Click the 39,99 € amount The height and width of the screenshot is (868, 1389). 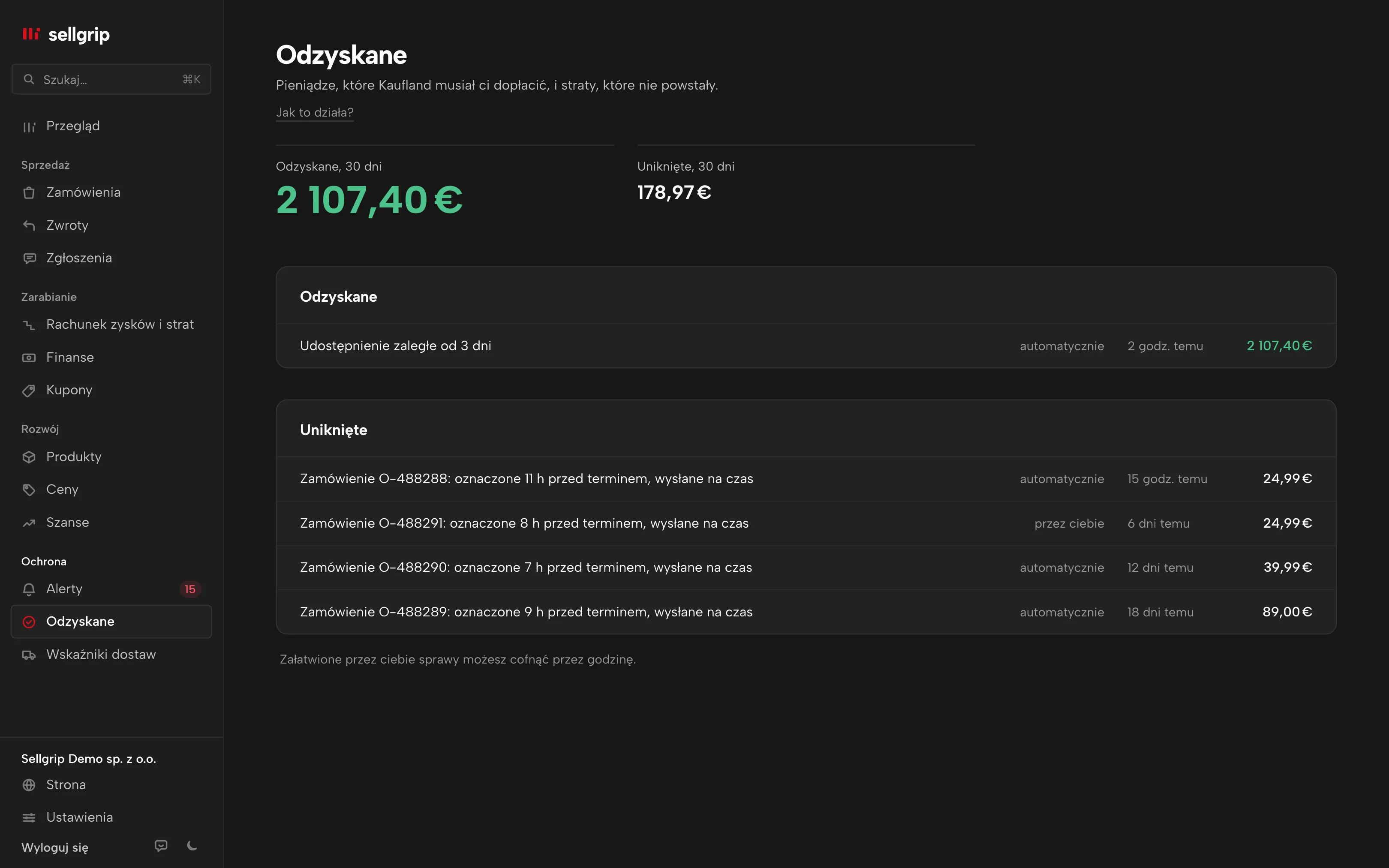click(1288, 567)
